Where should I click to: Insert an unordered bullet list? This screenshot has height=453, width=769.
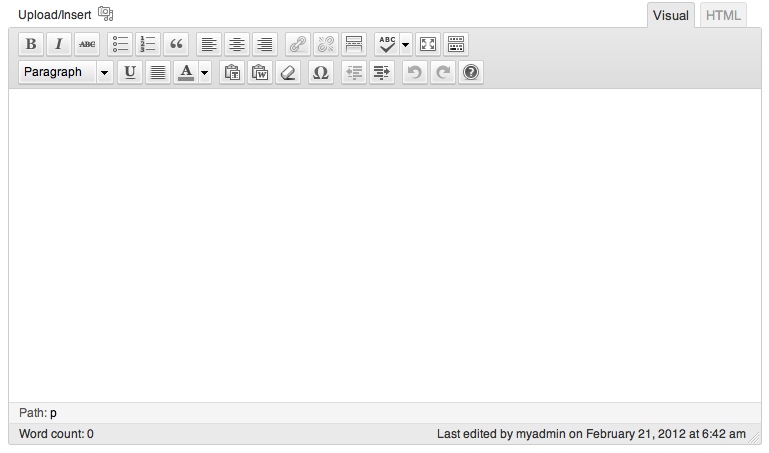click(121, 44)
